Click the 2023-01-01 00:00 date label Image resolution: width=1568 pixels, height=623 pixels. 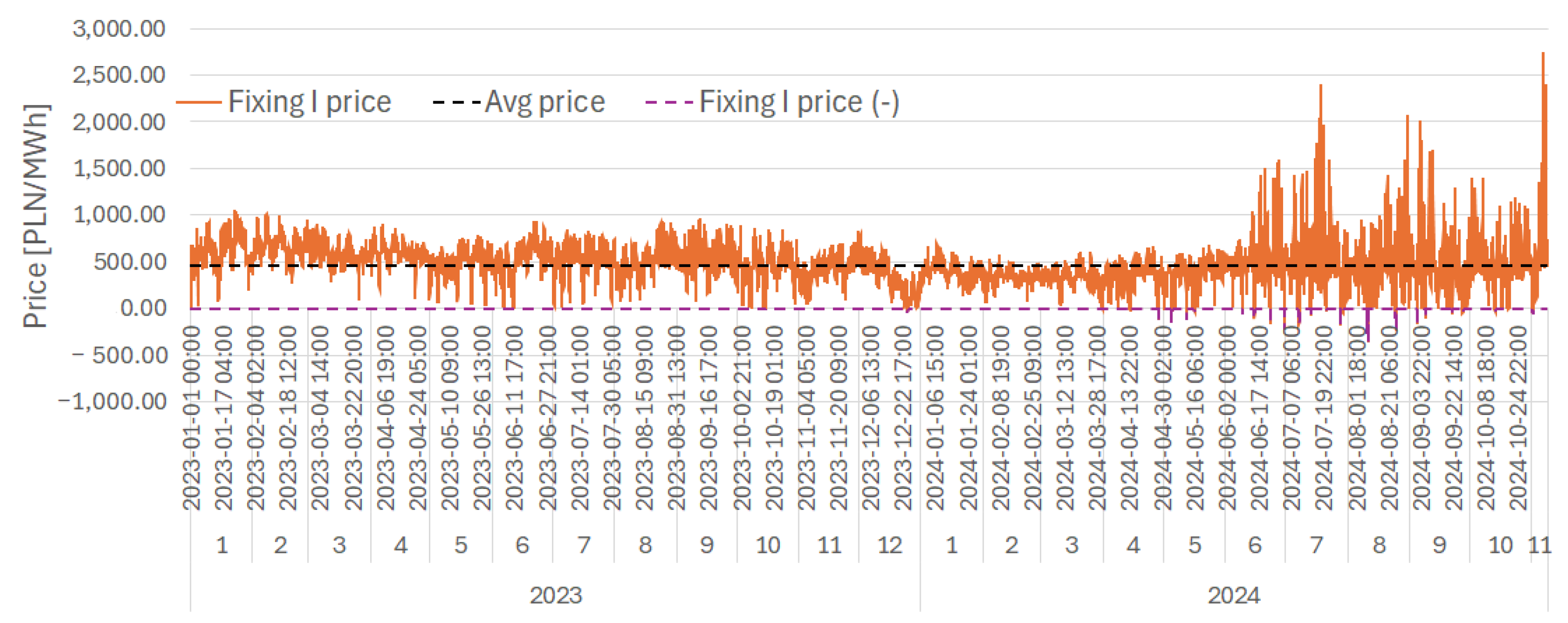click(x=192, y=418)
